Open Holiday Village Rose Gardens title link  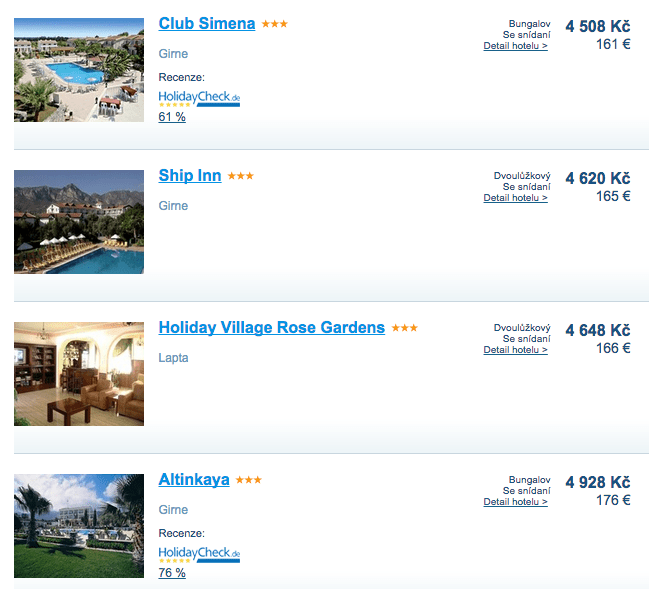click(272, 327)
